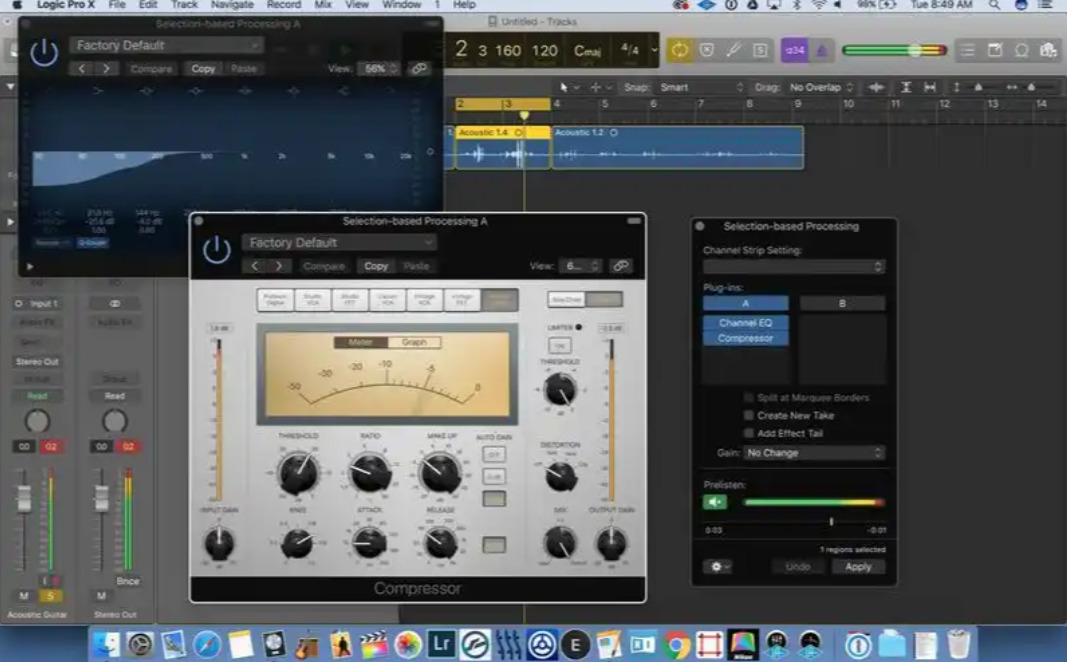Switch to plug-in set B tab
The image size is (1067, 662).
click(842, 303)
